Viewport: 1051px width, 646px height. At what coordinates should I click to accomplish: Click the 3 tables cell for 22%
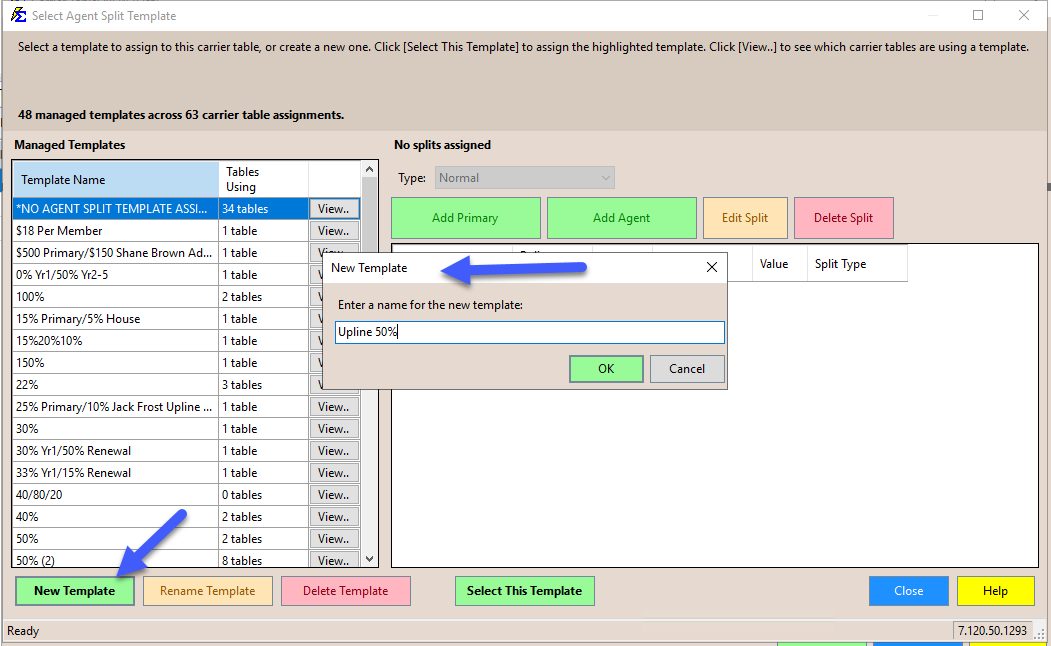[x=263, y=385]
